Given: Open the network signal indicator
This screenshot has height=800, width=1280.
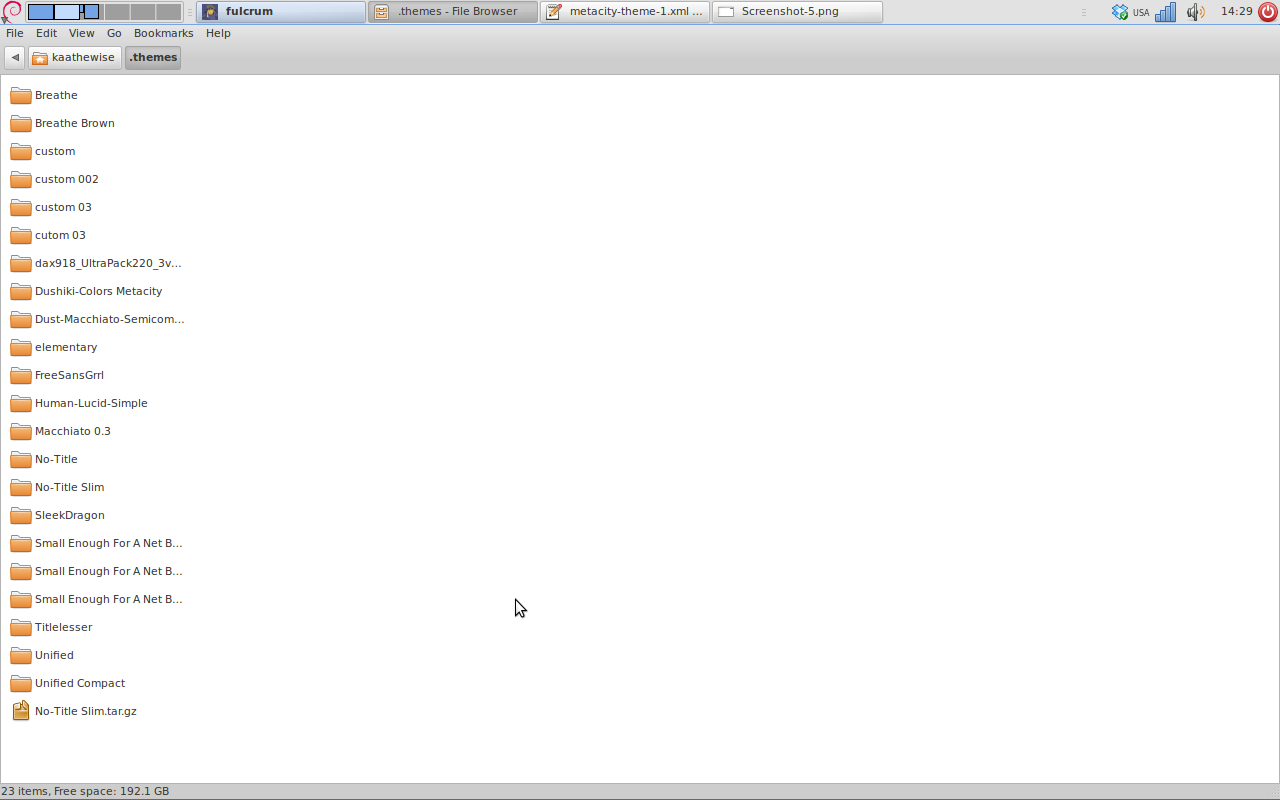Looking at the screenshot, I should tap(1165, 12).
